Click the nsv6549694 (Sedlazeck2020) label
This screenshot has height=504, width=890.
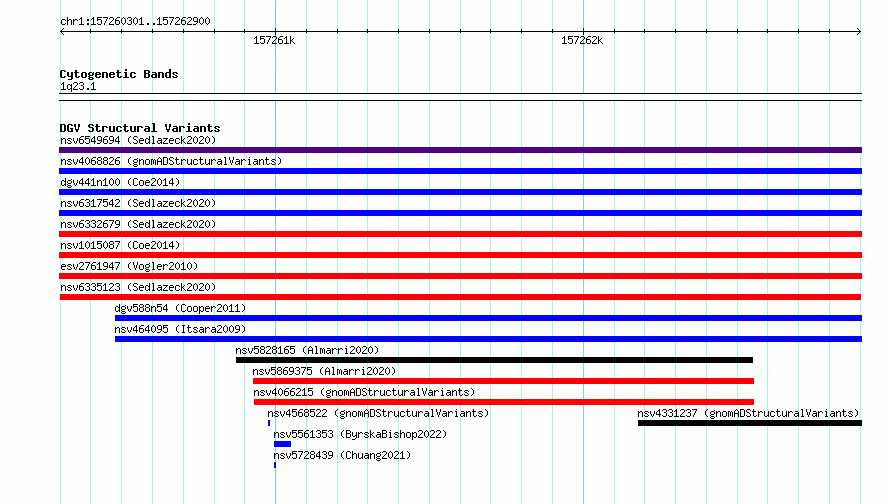point(138,140)
